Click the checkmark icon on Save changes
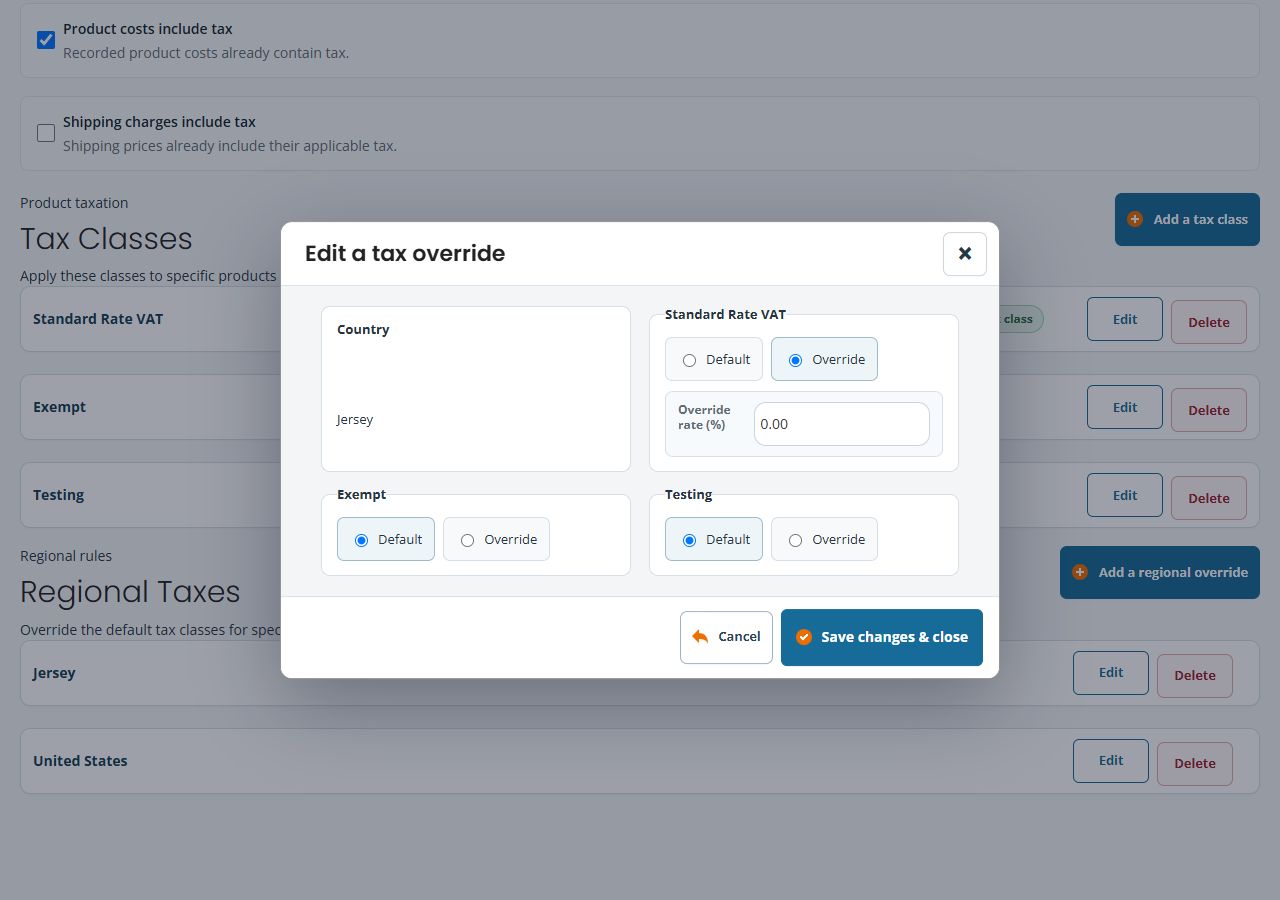This screenshot has height=900, width=1280. click(804, 637)
